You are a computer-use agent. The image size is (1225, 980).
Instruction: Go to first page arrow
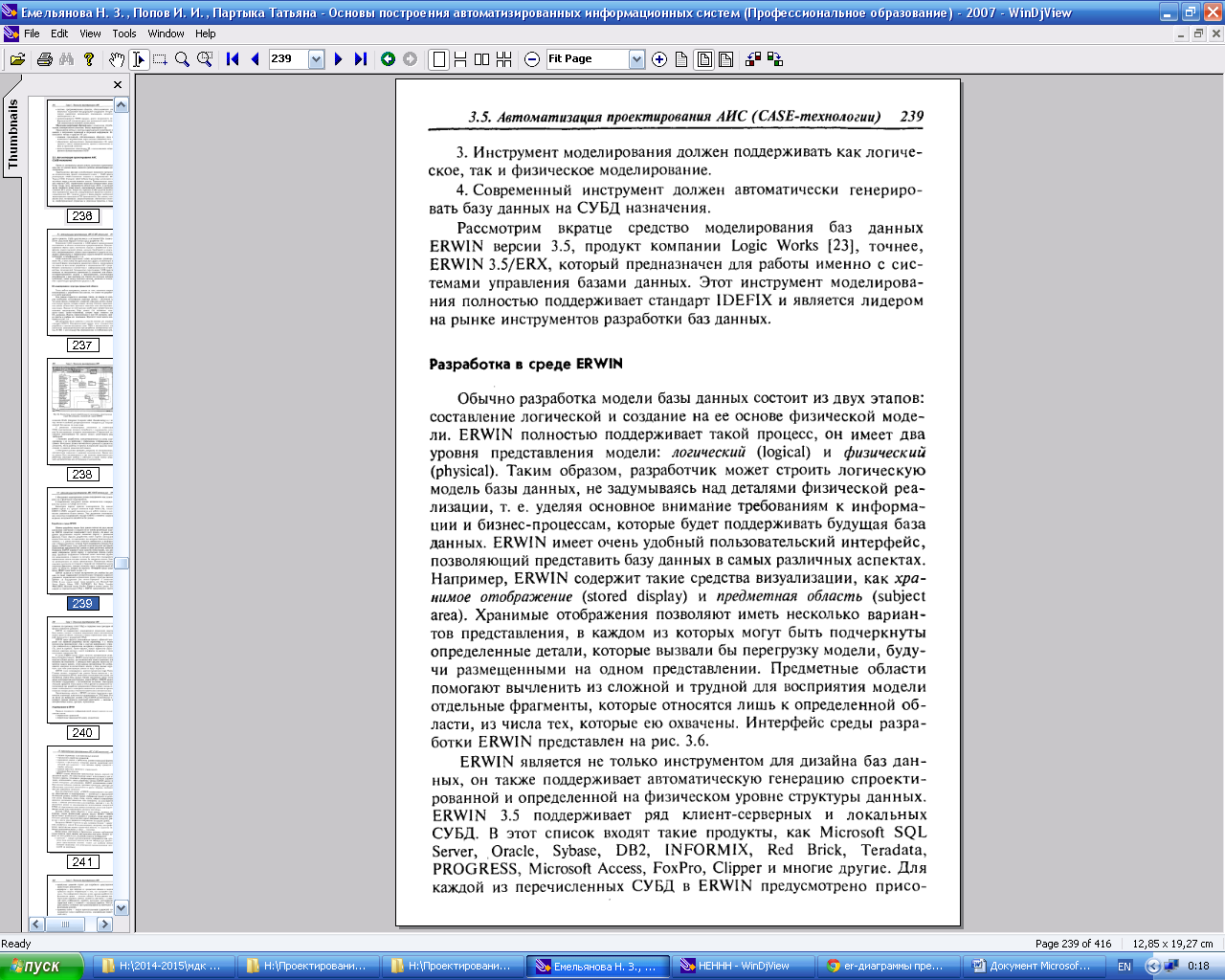tap(233, 59)
